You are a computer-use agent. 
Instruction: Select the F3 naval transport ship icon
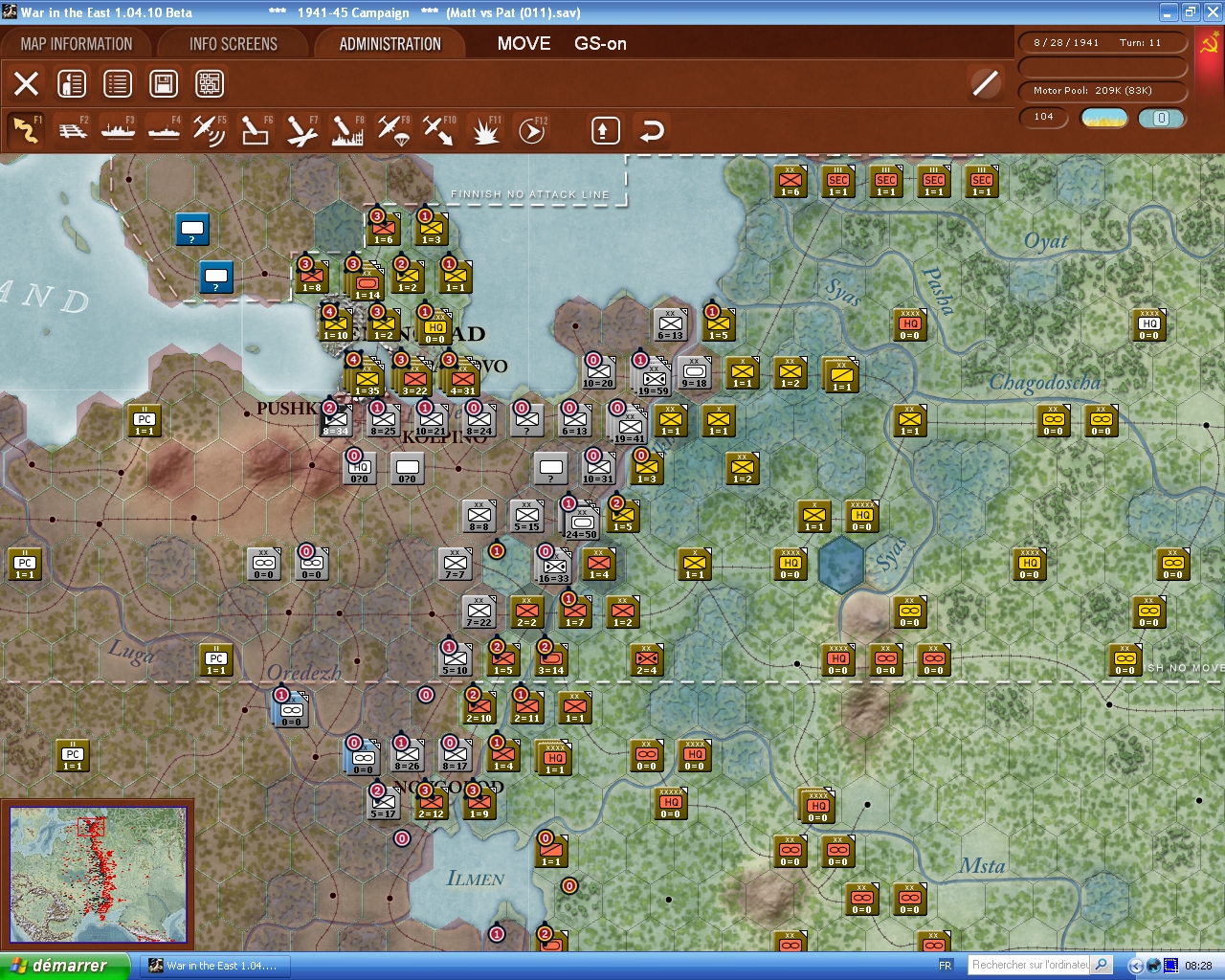pyautogui.click(x=118, y=130)
